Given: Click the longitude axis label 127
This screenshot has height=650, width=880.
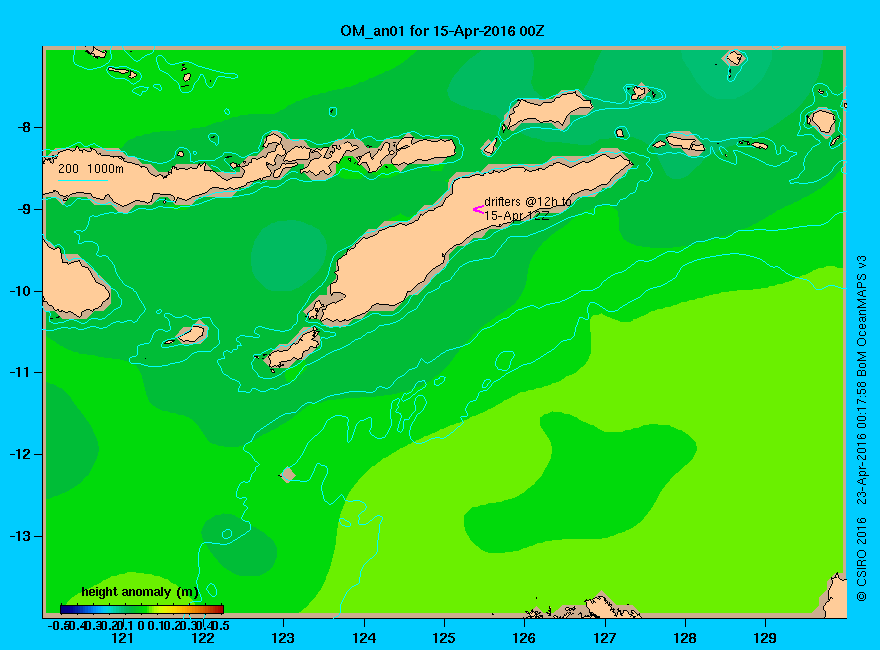Looking at the screenshot, I should click(604, 638).
